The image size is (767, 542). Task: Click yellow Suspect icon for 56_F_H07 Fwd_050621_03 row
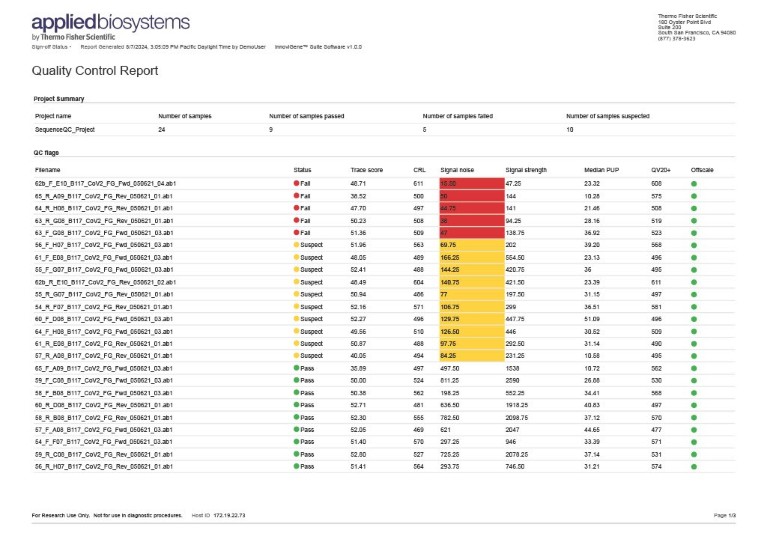(296, 245)
